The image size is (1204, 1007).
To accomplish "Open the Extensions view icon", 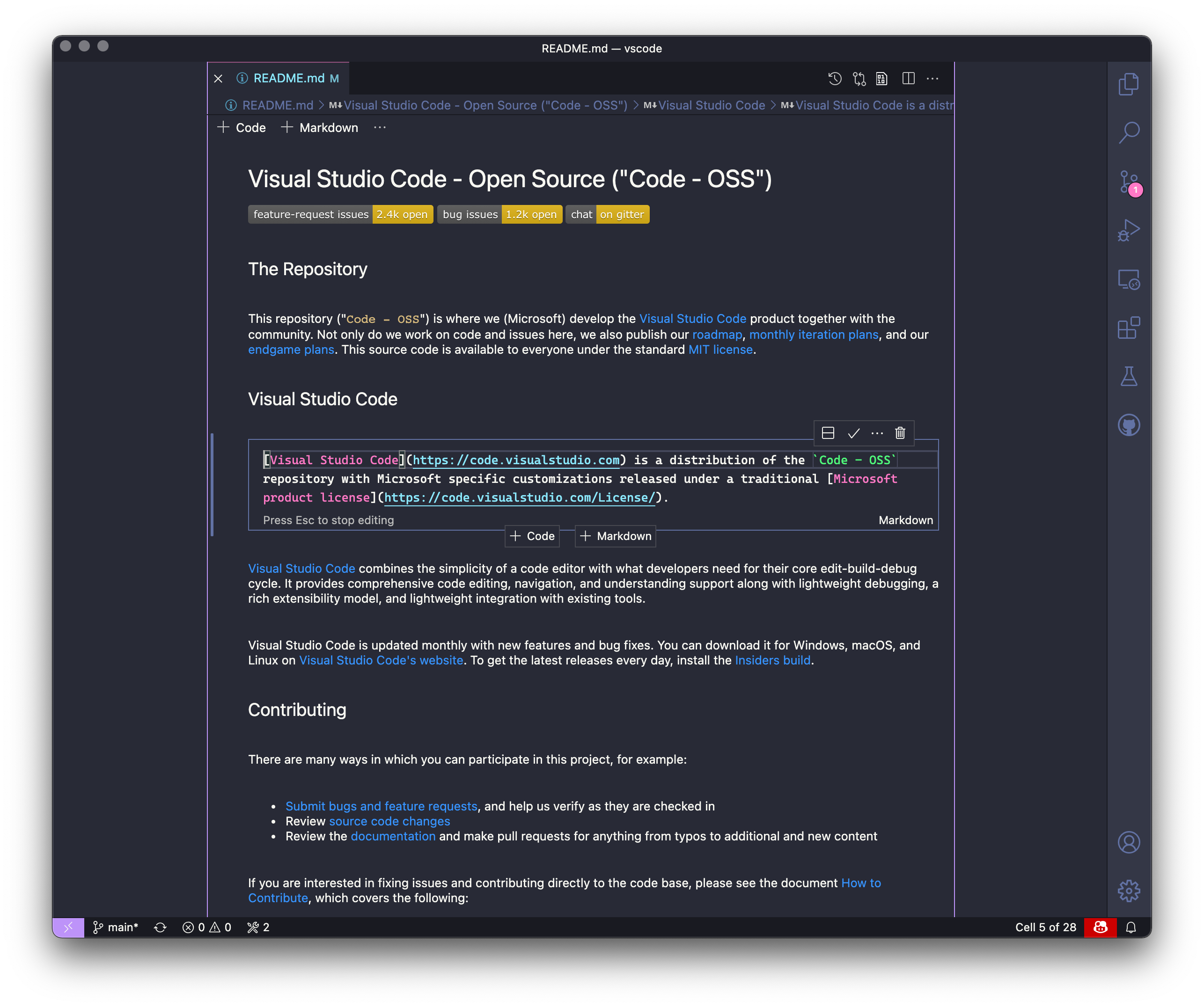I will [x=1128, y=328].
